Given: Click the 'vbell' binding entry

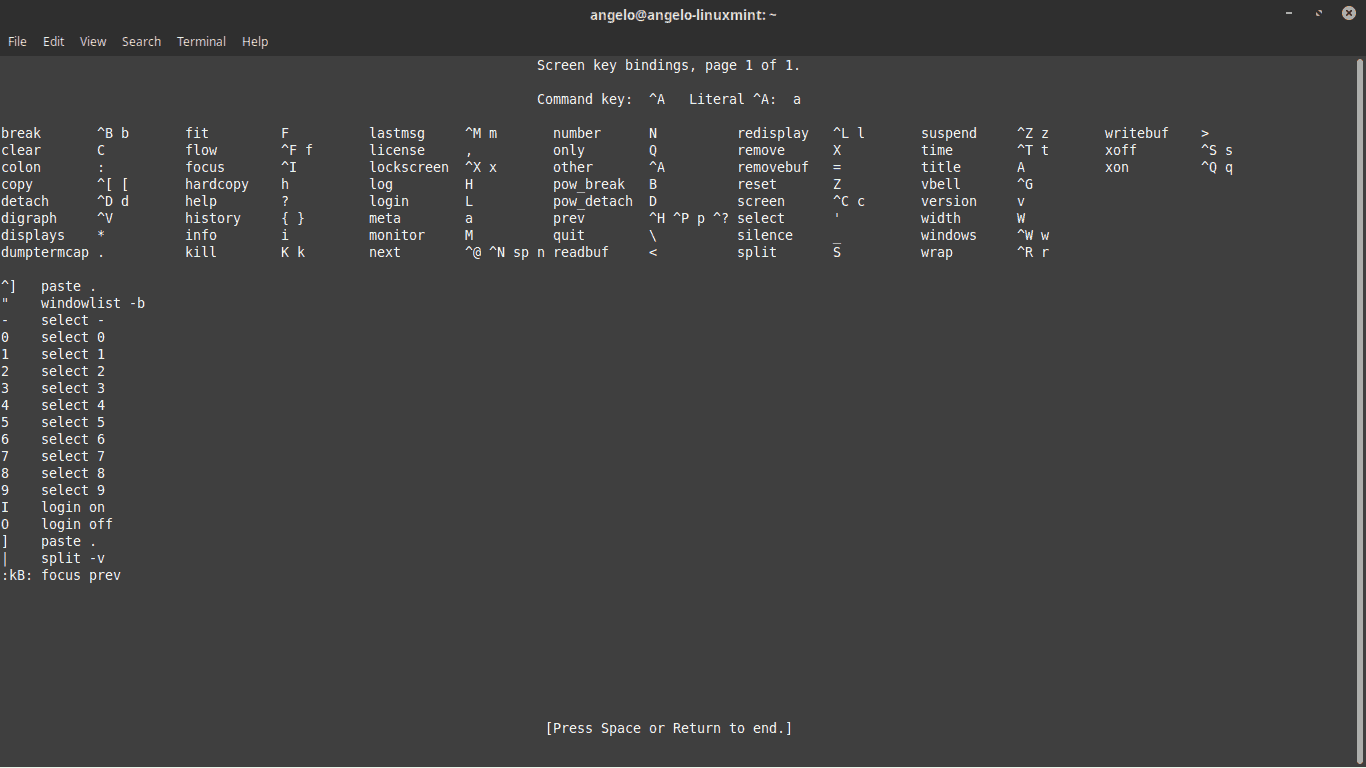Looking at the screenshot, I should tap(940, 184).
